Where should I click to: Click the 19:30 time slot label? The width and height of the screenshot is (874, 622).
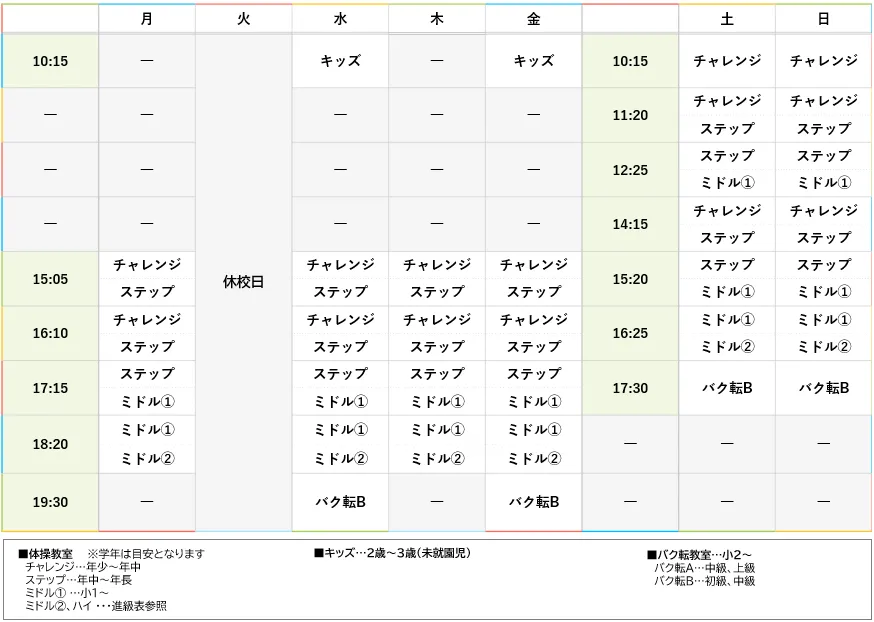(51, 500)
